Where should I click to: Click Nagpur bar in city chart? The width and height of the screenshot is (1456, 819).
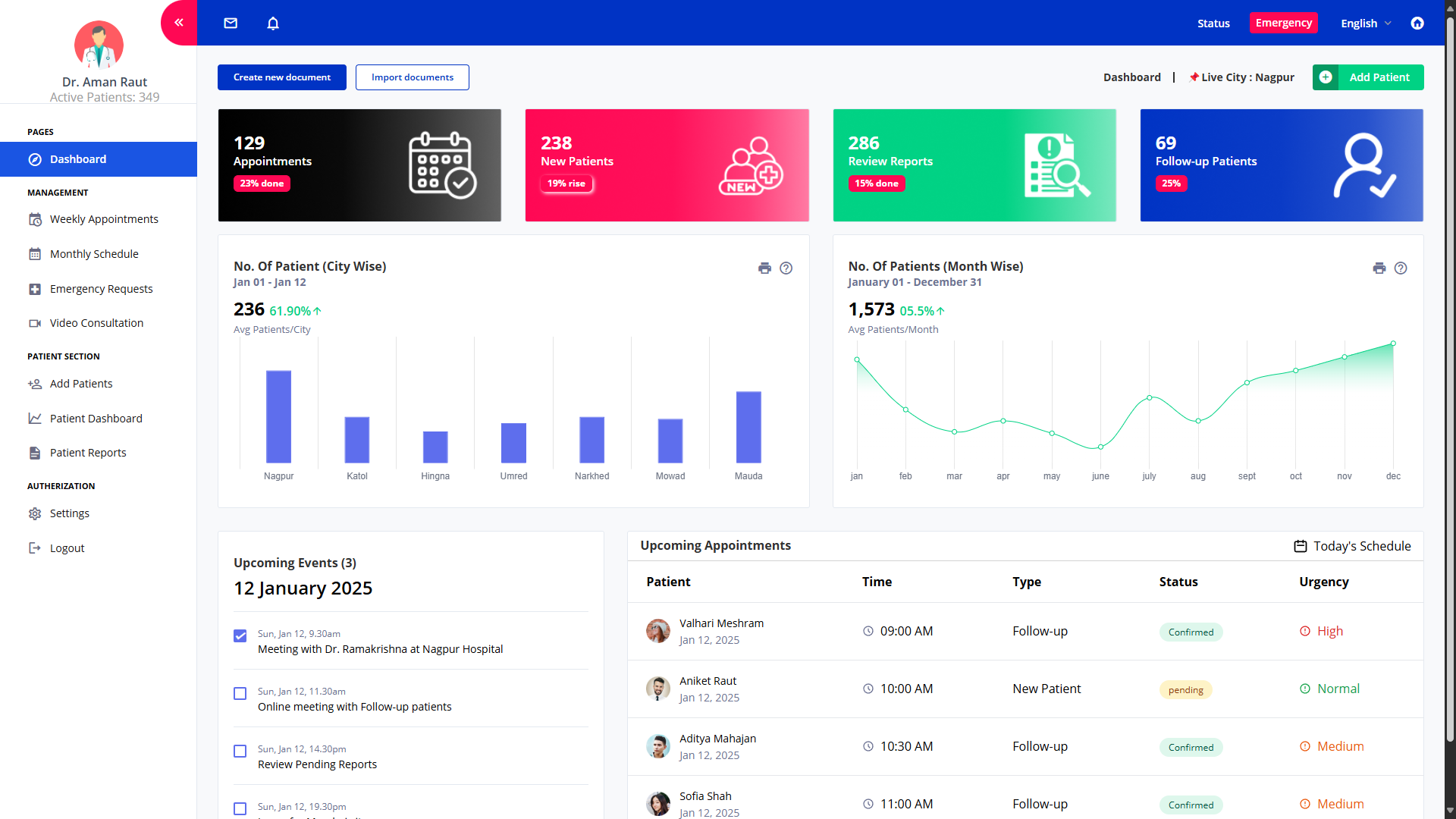point(278,416)
